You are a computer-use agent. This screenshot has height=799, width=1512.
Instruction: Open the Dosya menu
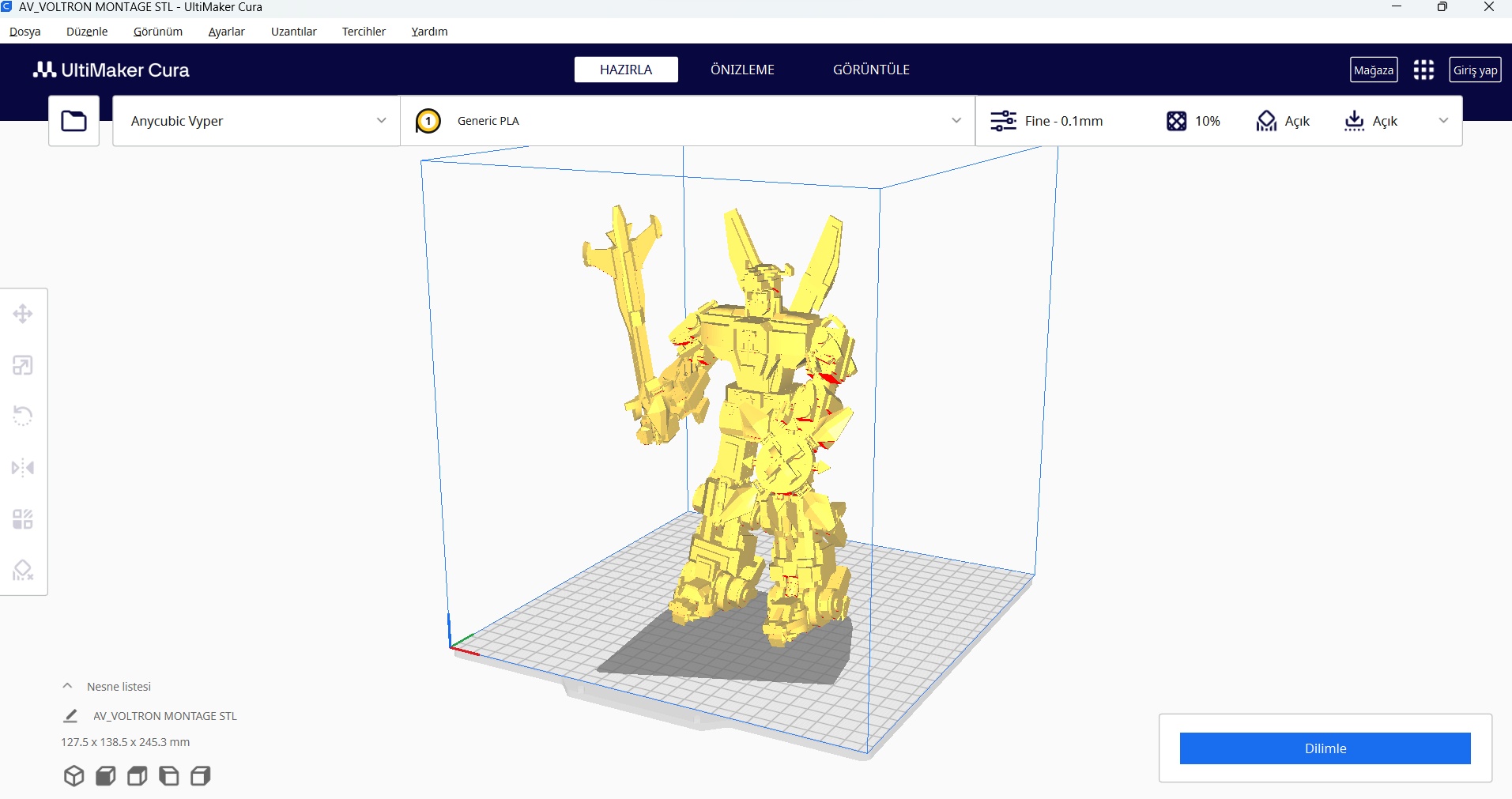tap(25, 32)
